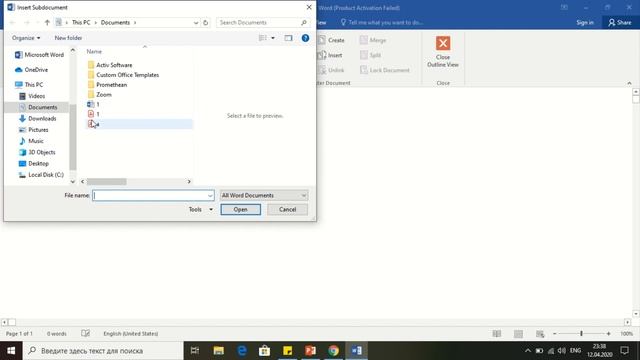The image size is (640, 360).
Task: Click Name column header
Action: click(94, 51)
